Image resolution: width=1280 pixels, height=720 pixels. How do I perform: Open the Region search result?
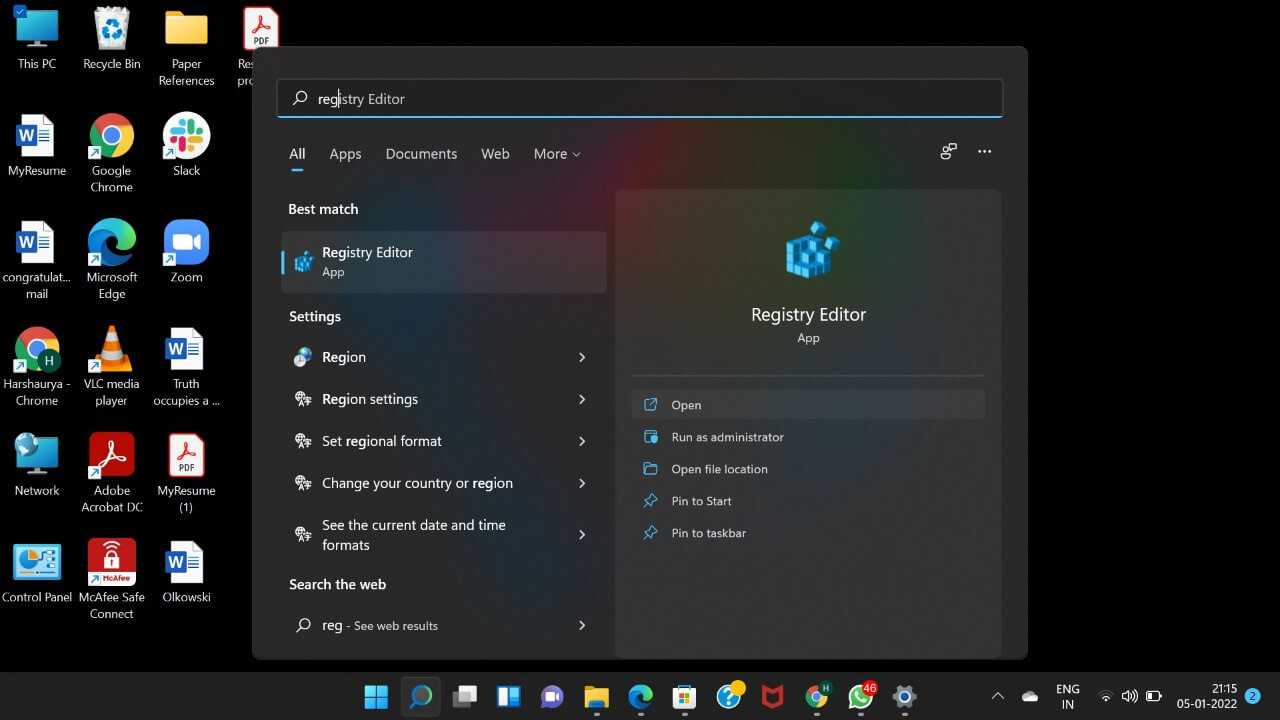(x=444, y=357)
